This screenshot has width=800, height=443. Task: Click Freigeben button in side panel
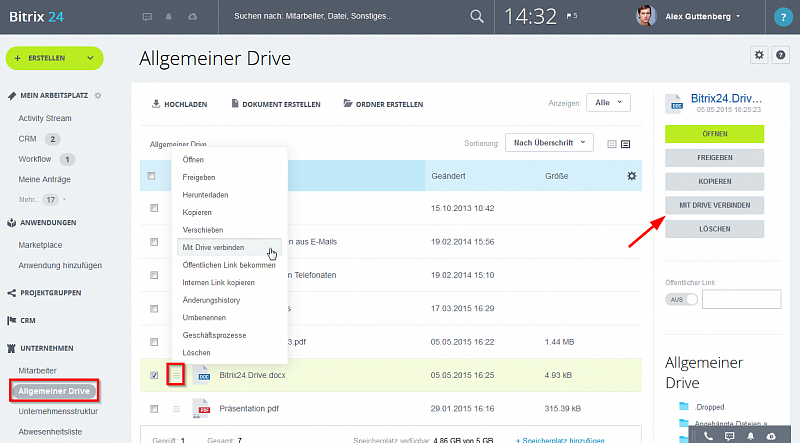click(x=714, y=158)
